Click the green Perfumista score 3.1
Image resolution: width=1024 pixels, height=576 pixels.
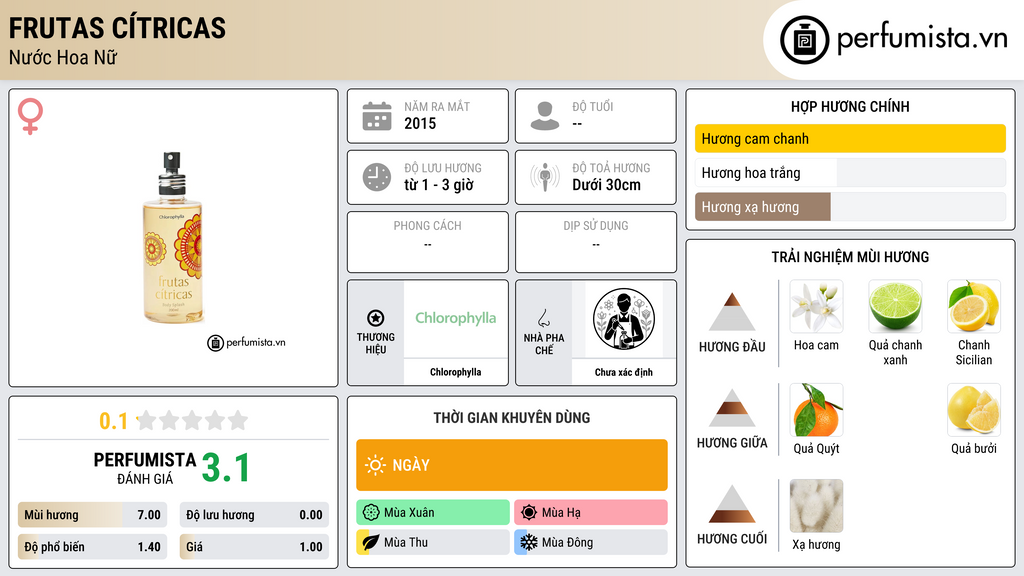[226, 468]
